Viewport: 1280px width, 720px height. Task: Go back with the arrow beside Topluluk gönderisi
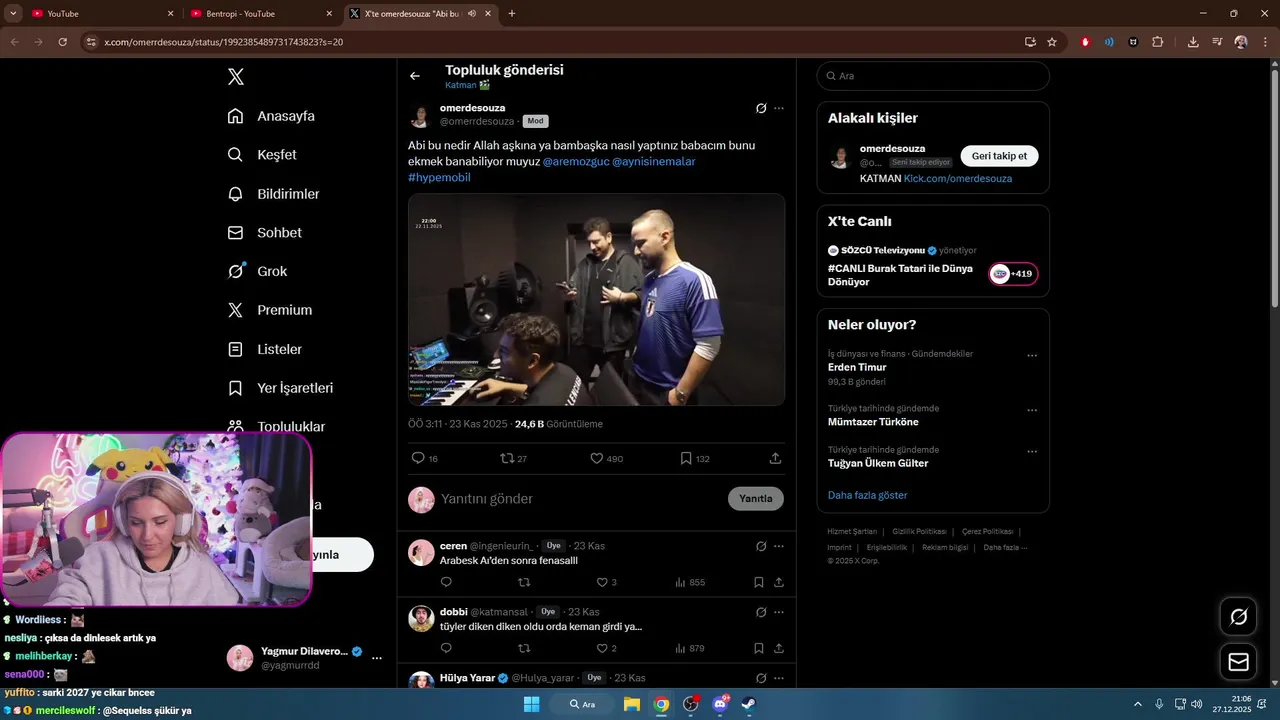point(415,76)
